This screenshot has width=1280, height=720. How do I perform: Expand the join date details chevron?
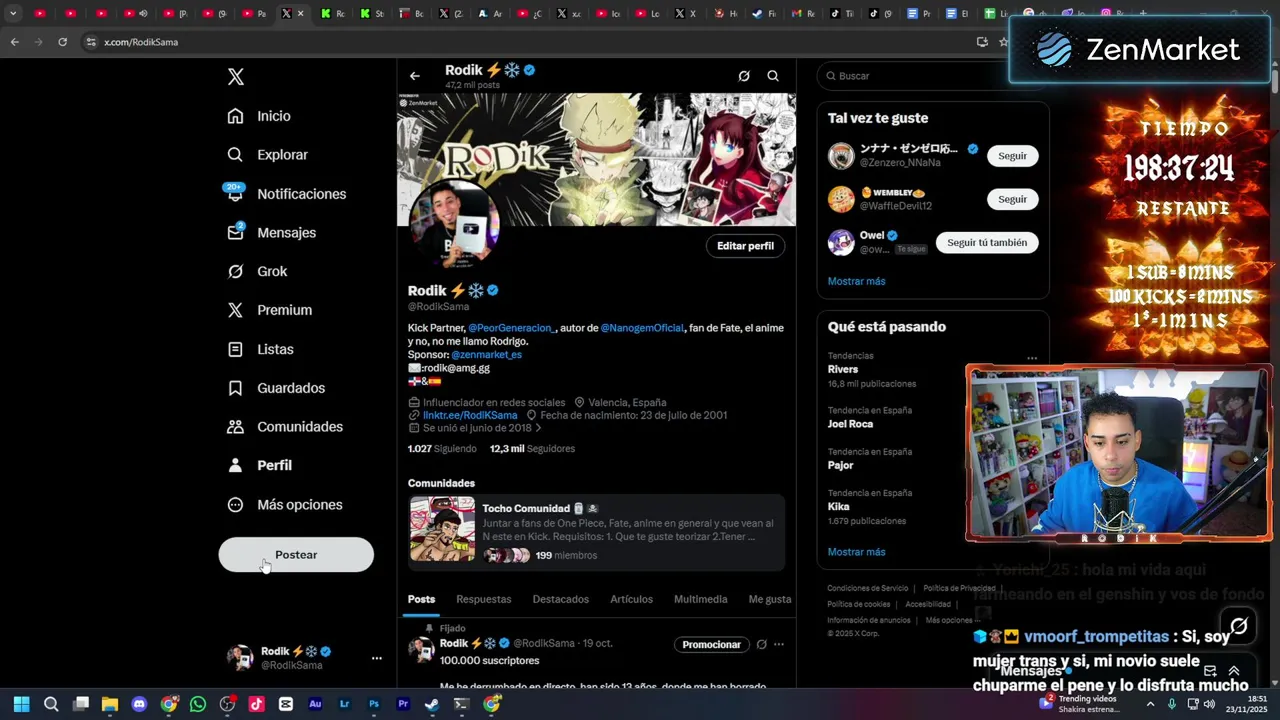(x=538, y=428)
